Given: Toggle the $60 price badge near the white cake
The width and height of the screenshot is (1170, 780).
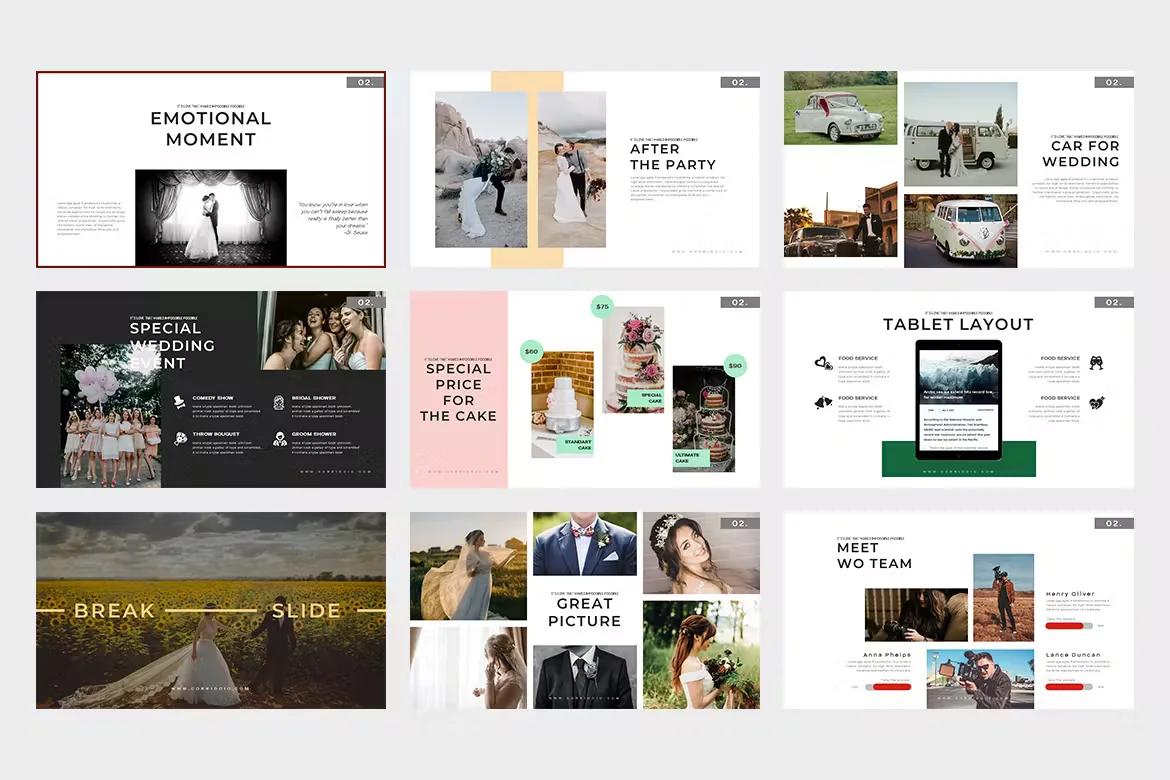Looking at the screenshot, I should tap(530, 351).
